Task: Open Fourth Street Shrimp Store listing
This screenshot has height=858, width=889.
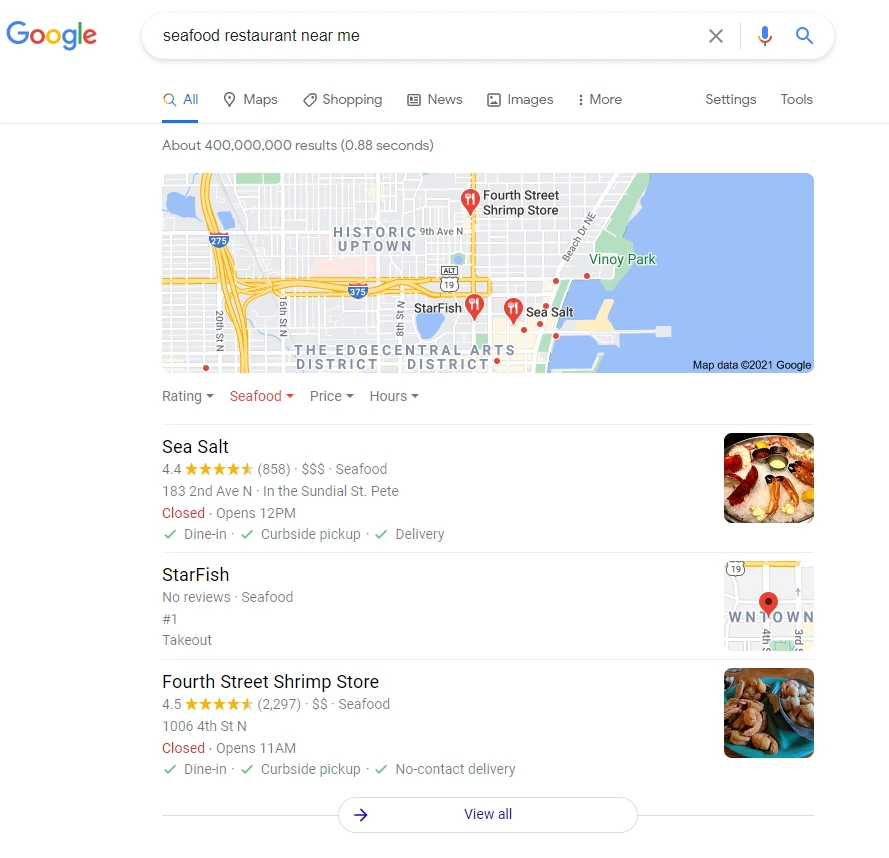Action: pyautogui.click(x=270, y=682)
